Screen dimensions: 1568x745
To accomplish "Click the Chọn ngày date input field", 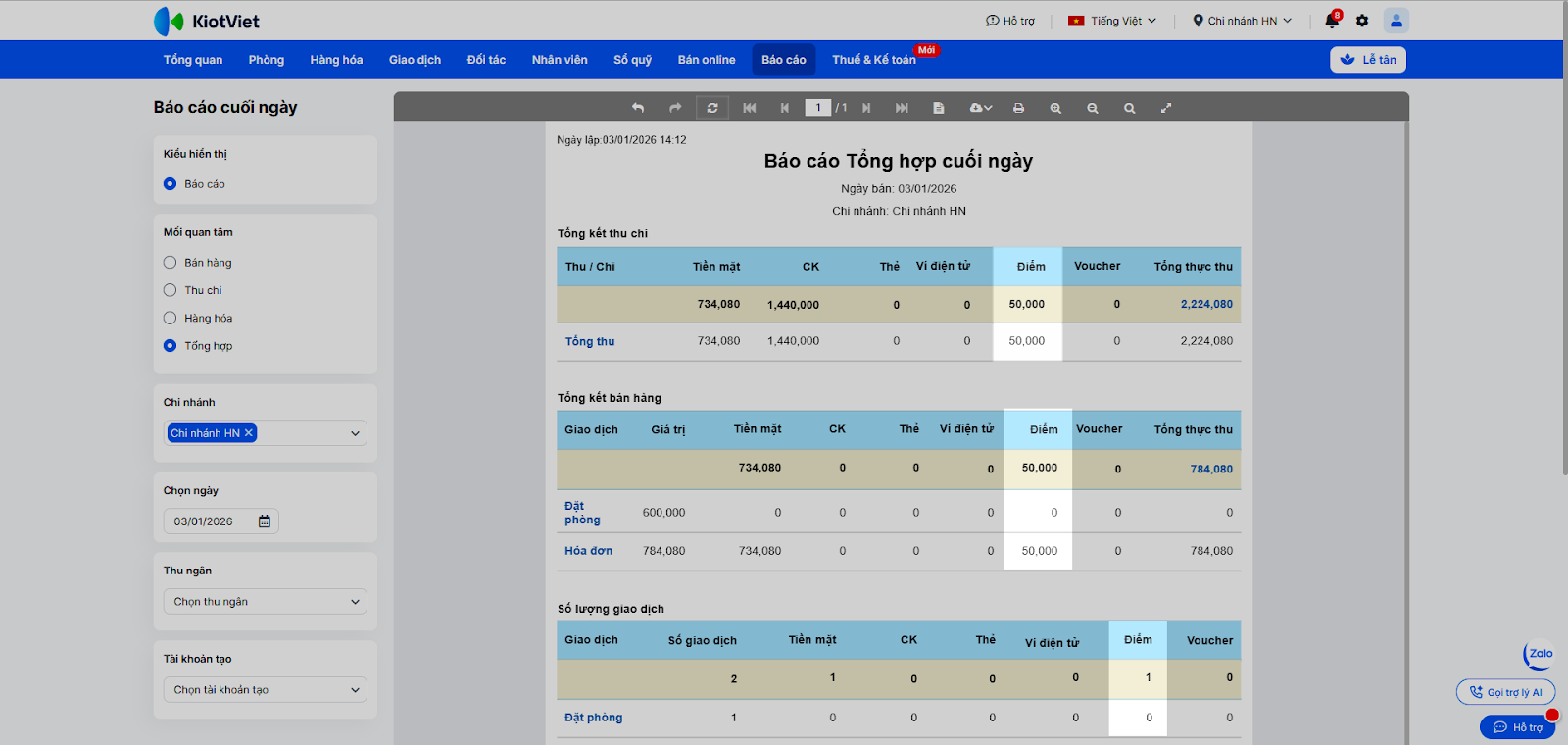I will click(221, 521).
